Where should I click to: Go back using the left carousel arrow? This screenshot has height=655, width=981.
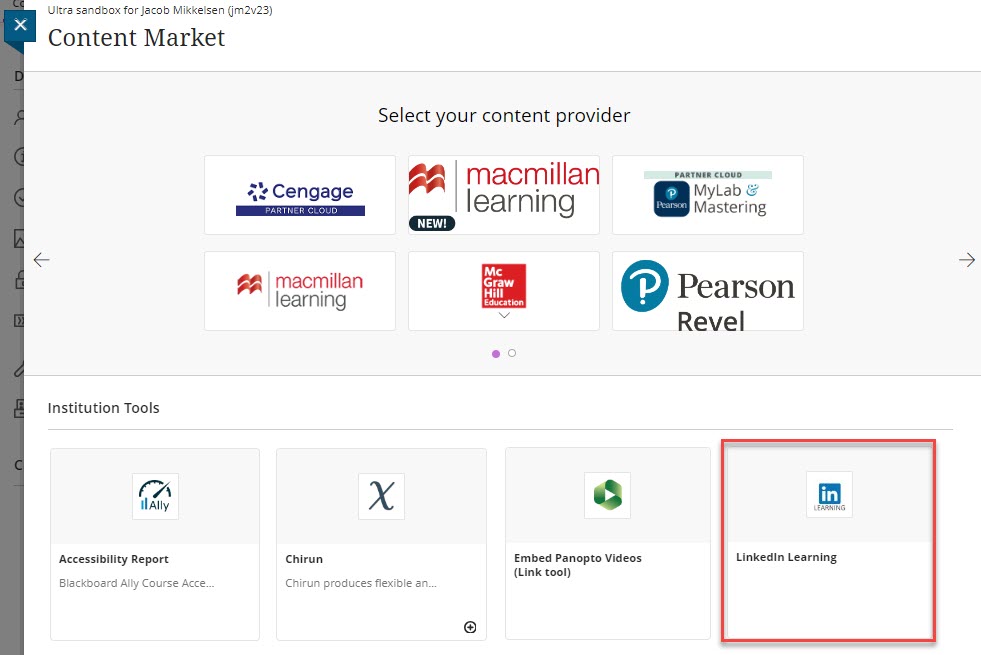pyautogui.click(x=41, y=259)
